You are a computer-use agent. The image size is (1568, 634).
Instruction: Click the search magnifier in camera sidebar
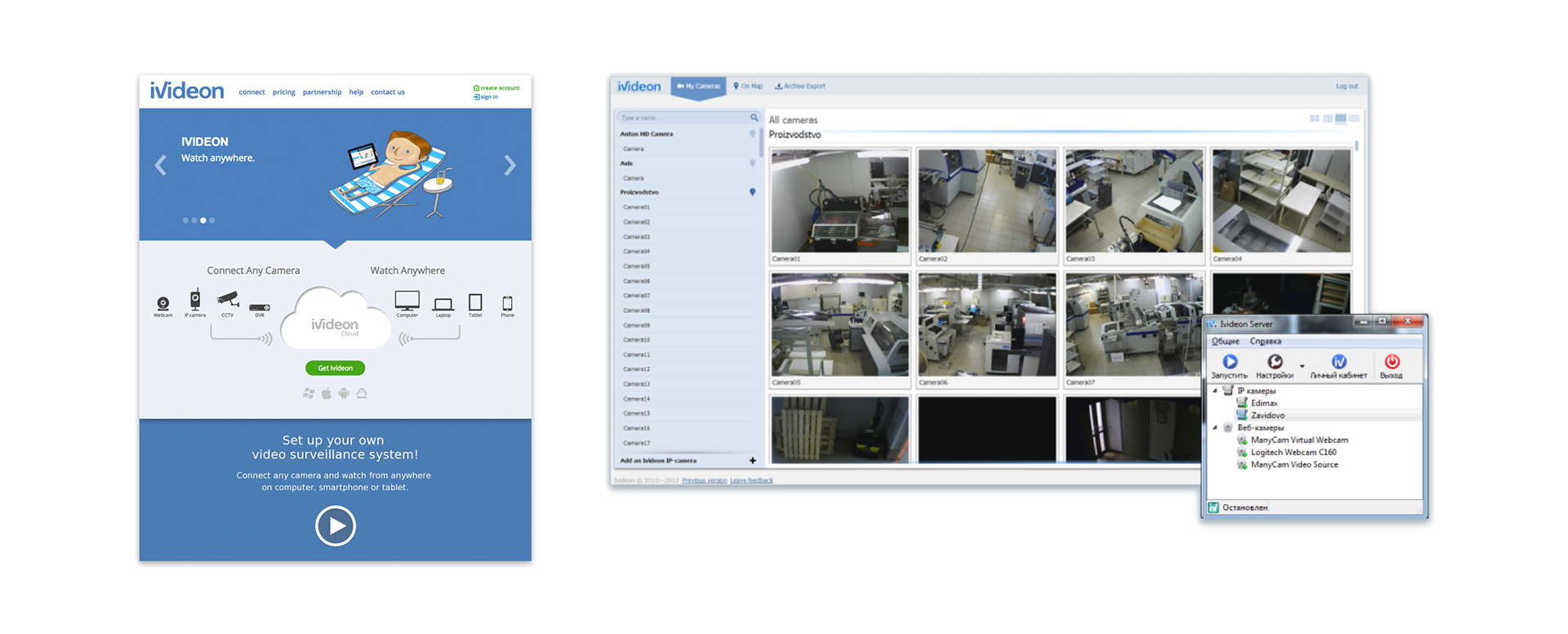pos(754,118)
